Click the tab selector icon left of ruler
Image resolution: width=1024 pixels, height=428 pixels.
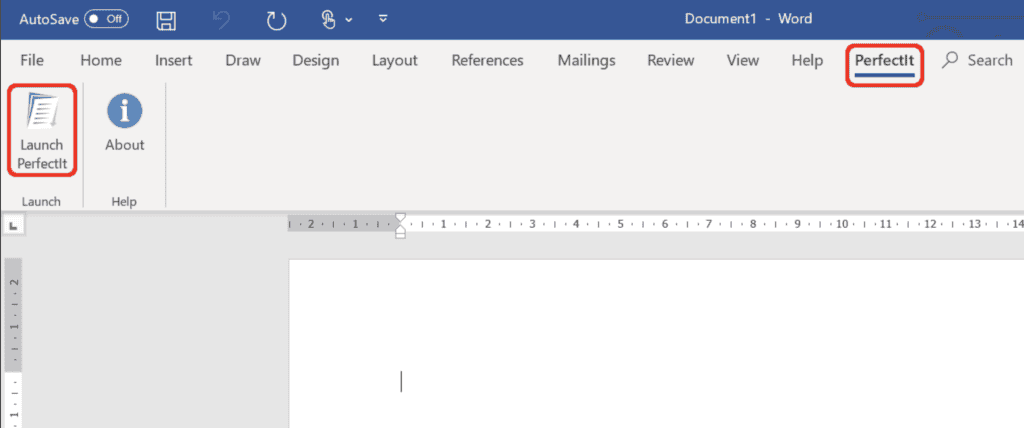click(12, 227)
